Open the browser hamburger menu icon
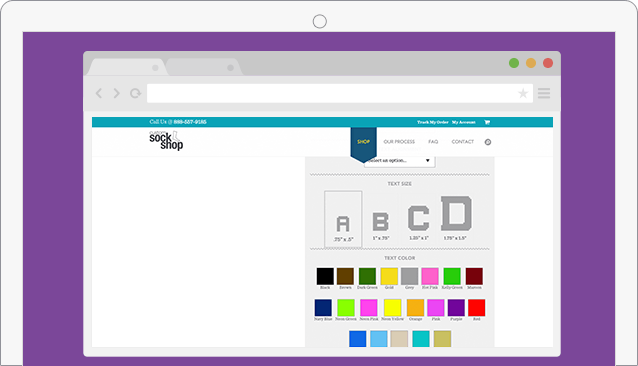This screenshot has height=366, width=638. tap(544, 93)
